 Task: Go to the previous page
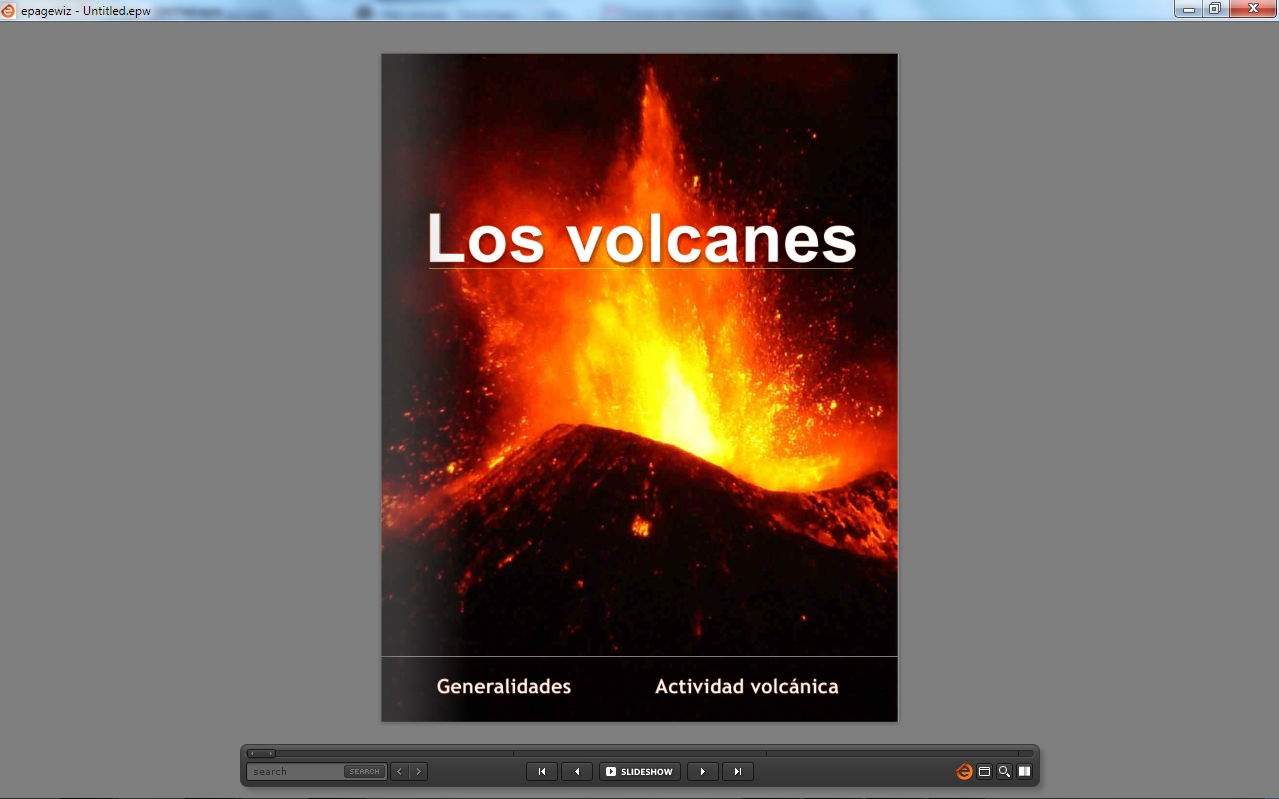point(576,772)
